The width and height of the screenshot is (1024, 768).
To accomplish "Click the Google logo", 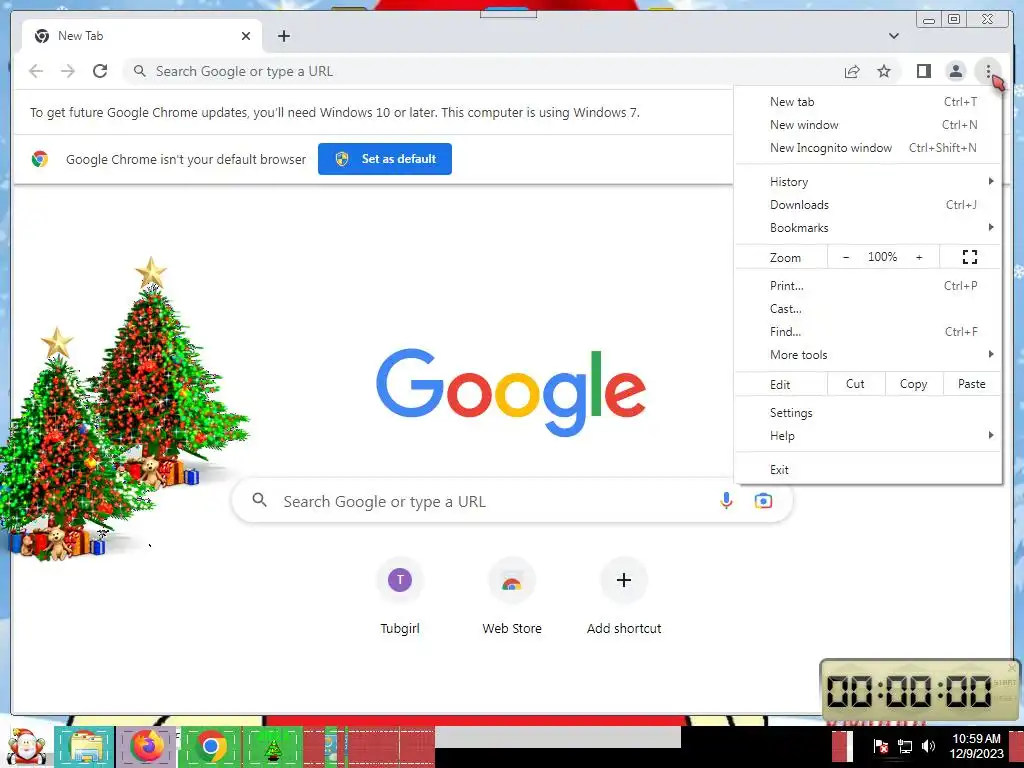I will point(511,391).
